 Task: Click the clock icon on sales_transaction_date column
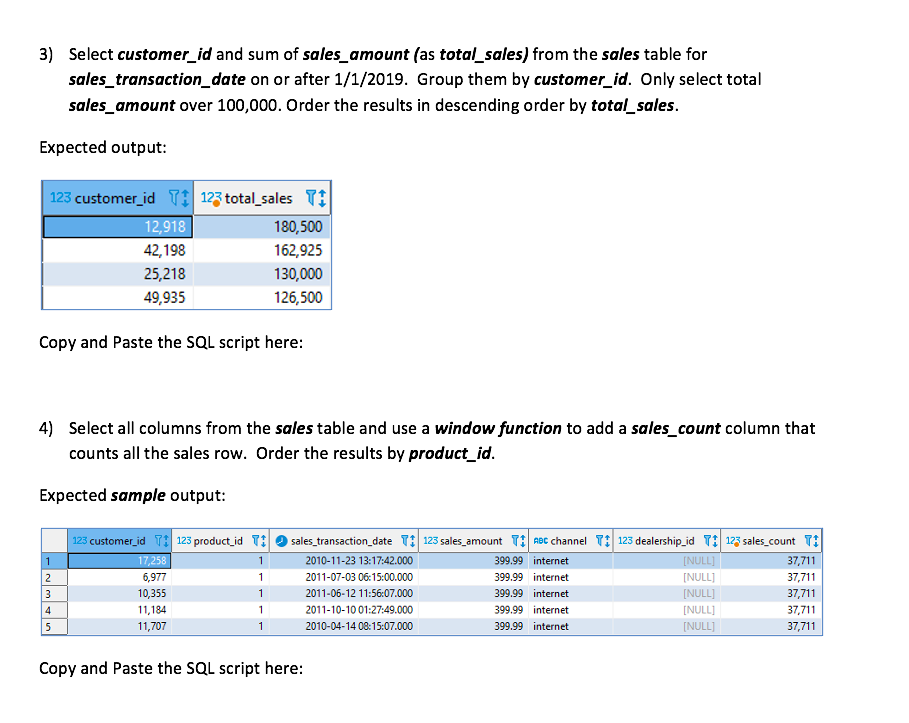click(281, 542)
